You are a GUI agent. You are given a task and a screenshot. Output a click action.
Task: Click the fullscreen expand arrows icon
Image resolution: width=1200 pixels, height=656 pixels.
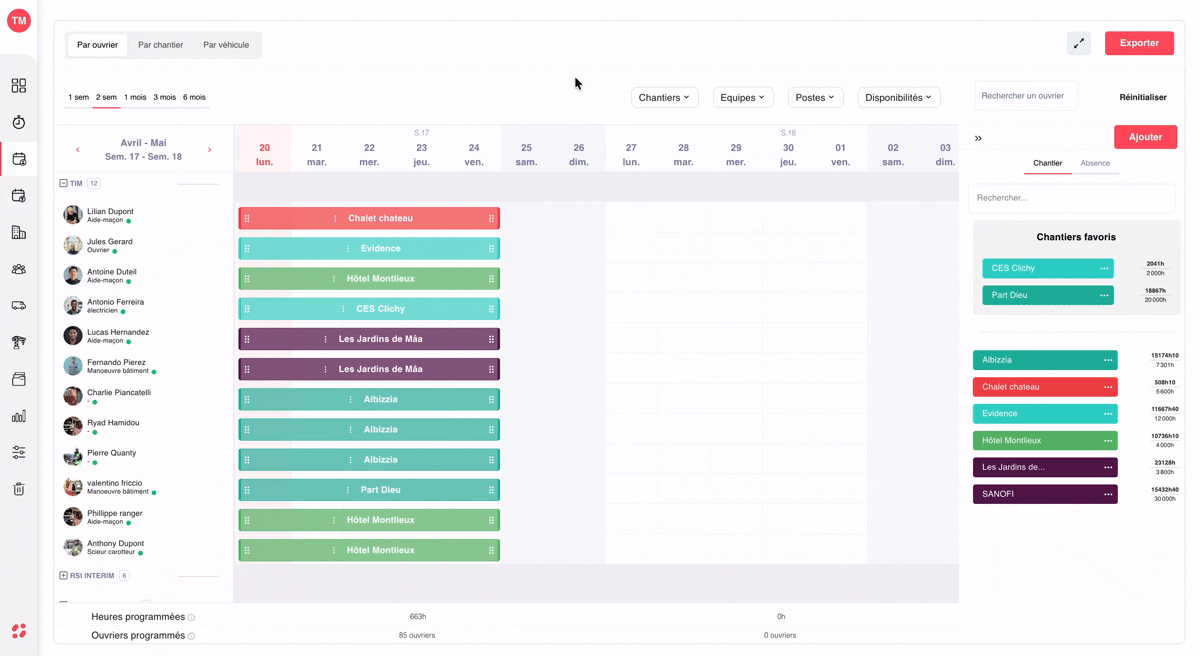point(1079,43)
